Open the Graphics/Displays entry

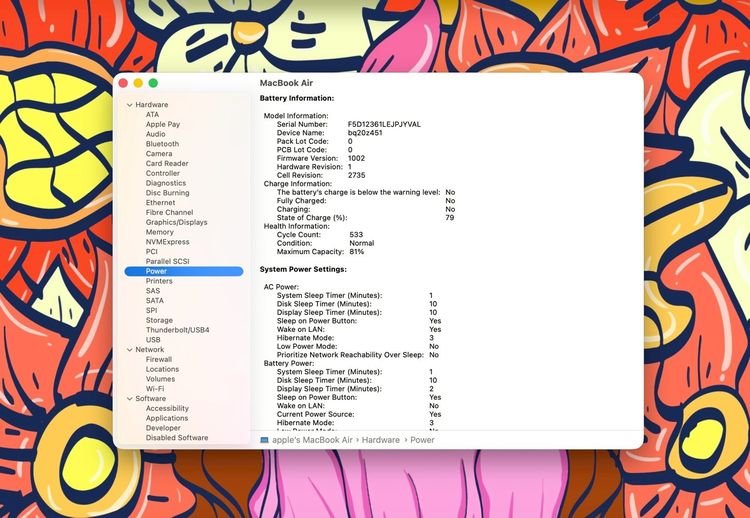176,222
